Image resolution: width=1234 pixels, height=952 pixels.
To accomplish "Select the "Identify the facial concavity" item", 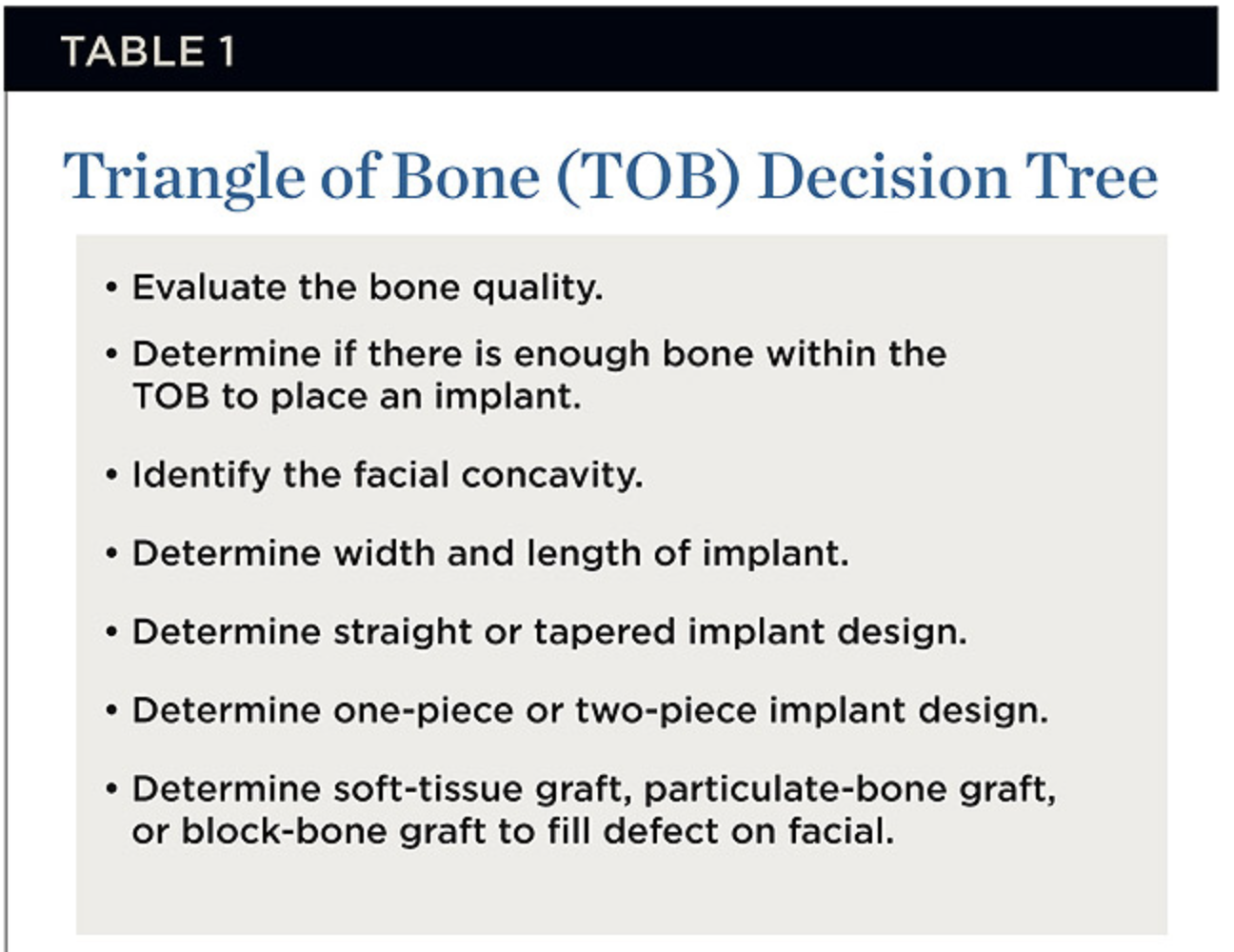I will [387, 475].
